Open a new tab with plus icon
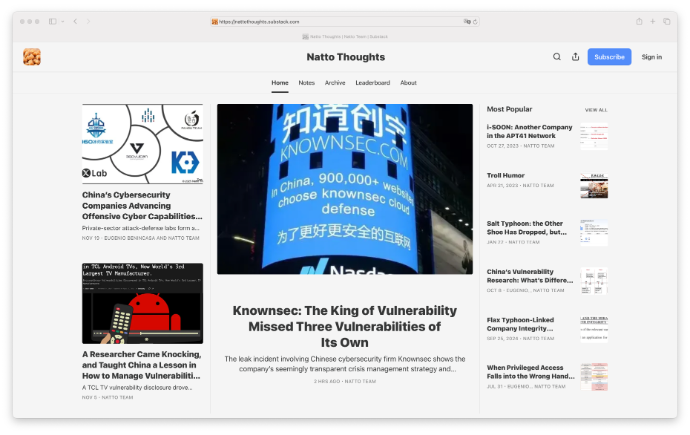 (653, 21)
